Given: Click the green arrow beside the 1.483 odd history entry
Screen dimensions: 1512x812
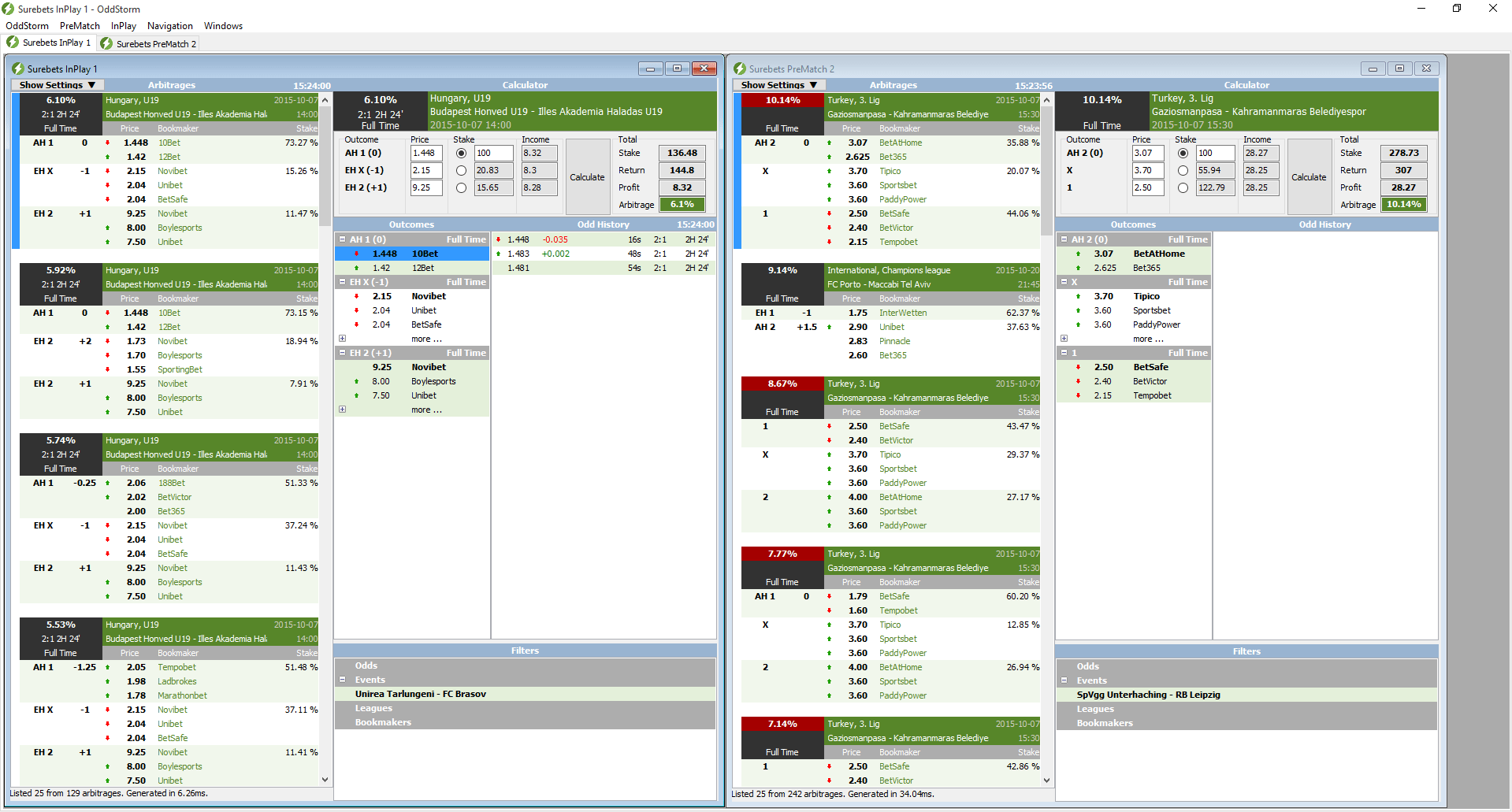Looking at the screenshot, I should point(498,254).
